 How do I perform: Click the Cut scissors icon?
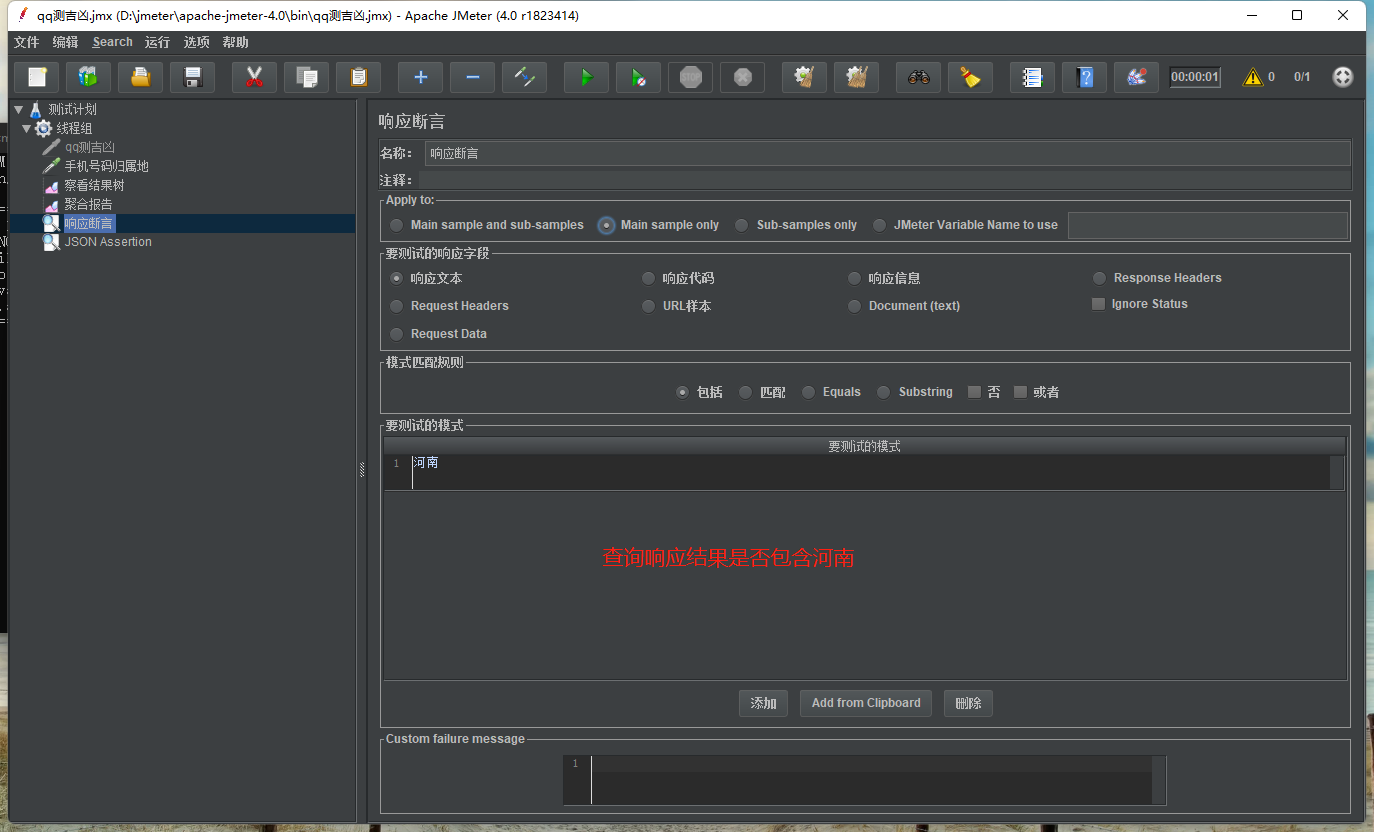[254, 77]
